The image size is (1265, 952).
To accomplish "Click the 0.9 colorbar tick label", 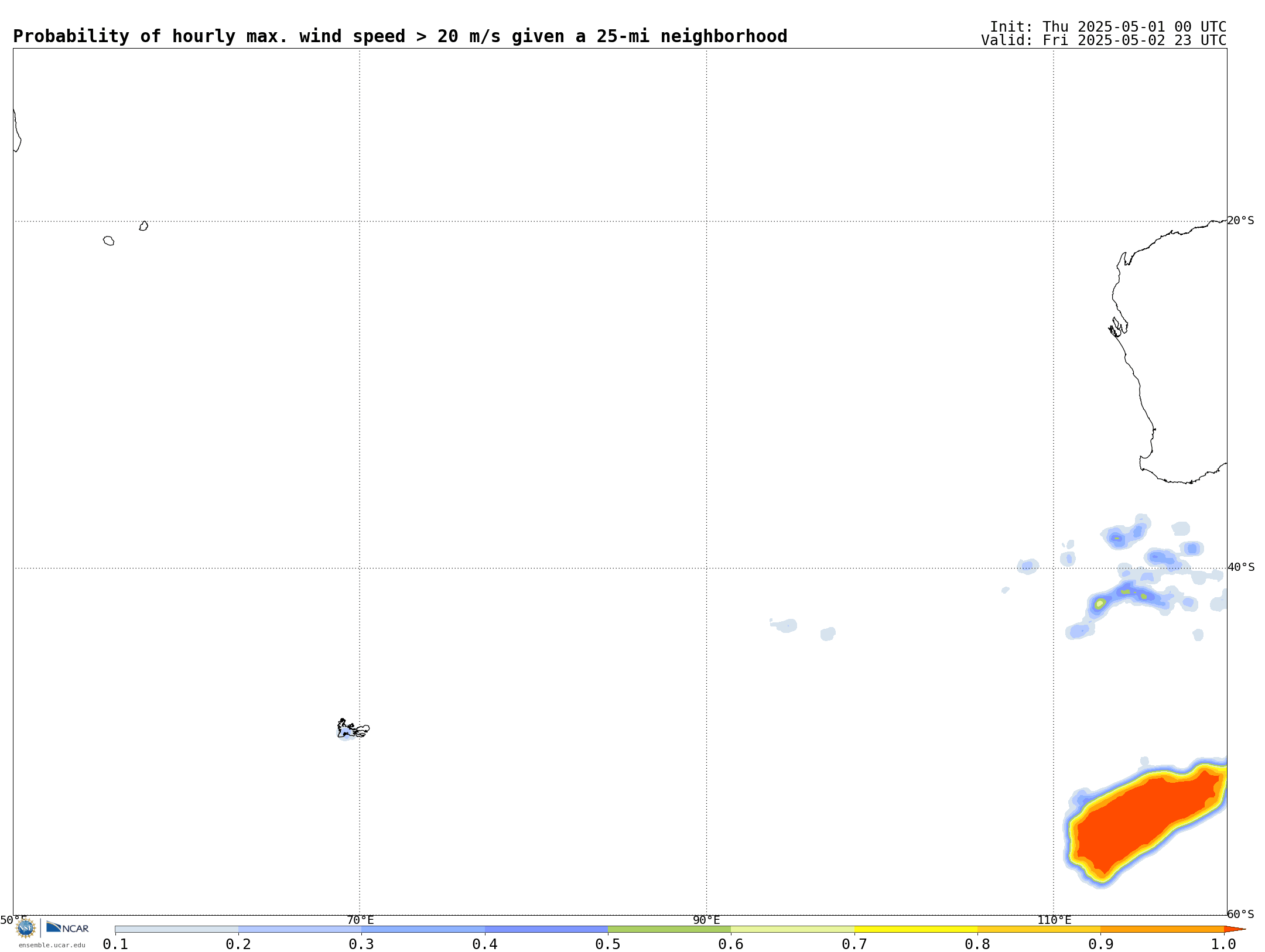I will (1100, 944).
